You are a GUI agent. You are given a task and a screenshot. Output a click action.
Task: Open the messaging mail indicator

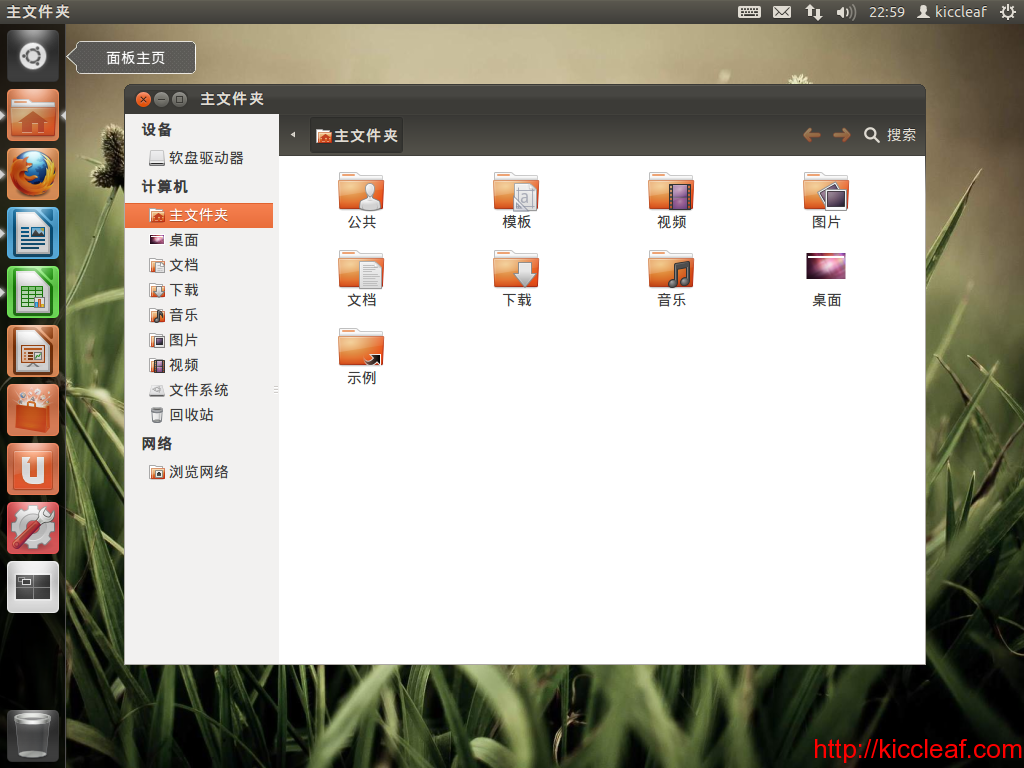[x=782, y=12]
